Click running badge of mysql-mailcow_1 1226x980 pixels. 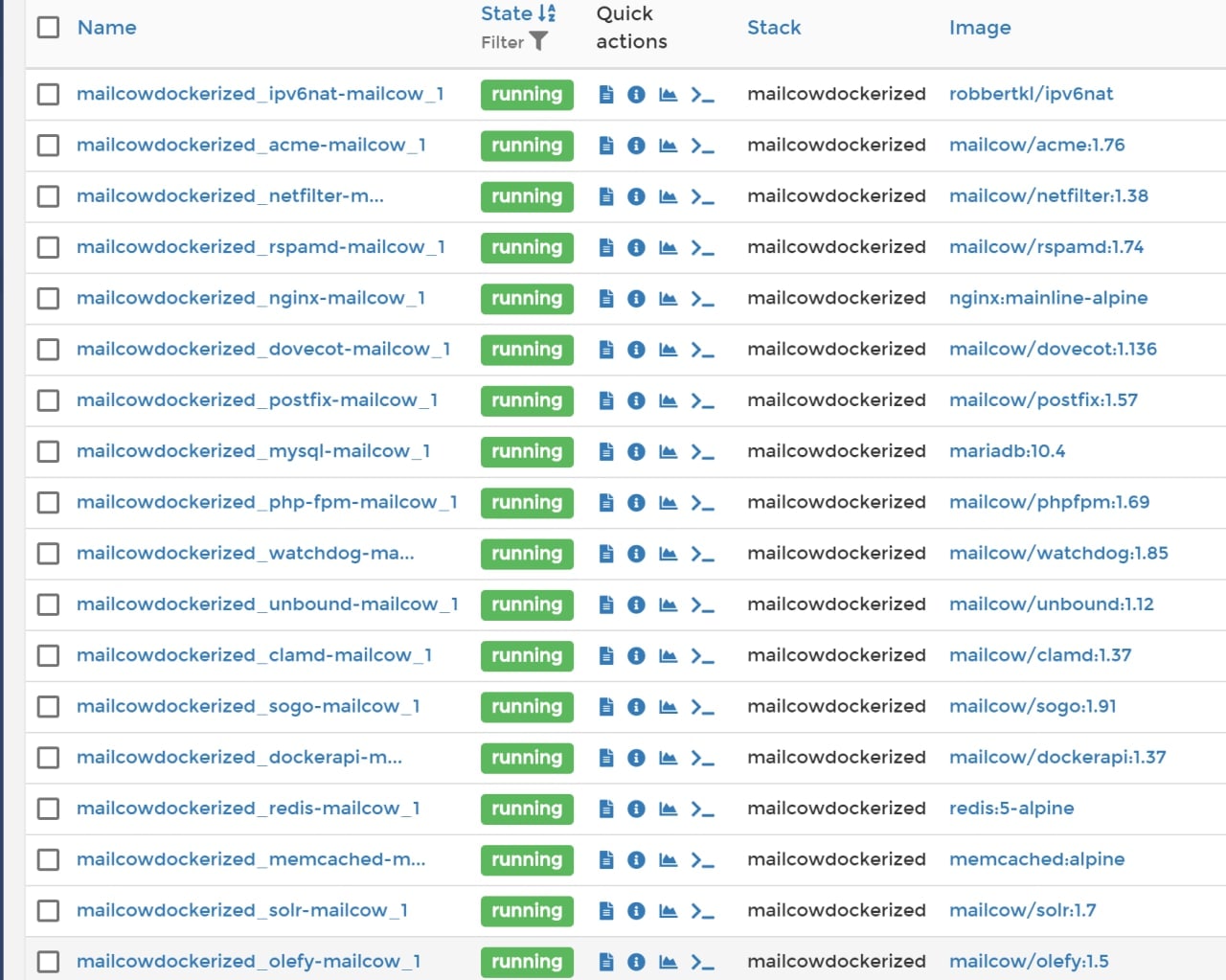coord(527,451)
